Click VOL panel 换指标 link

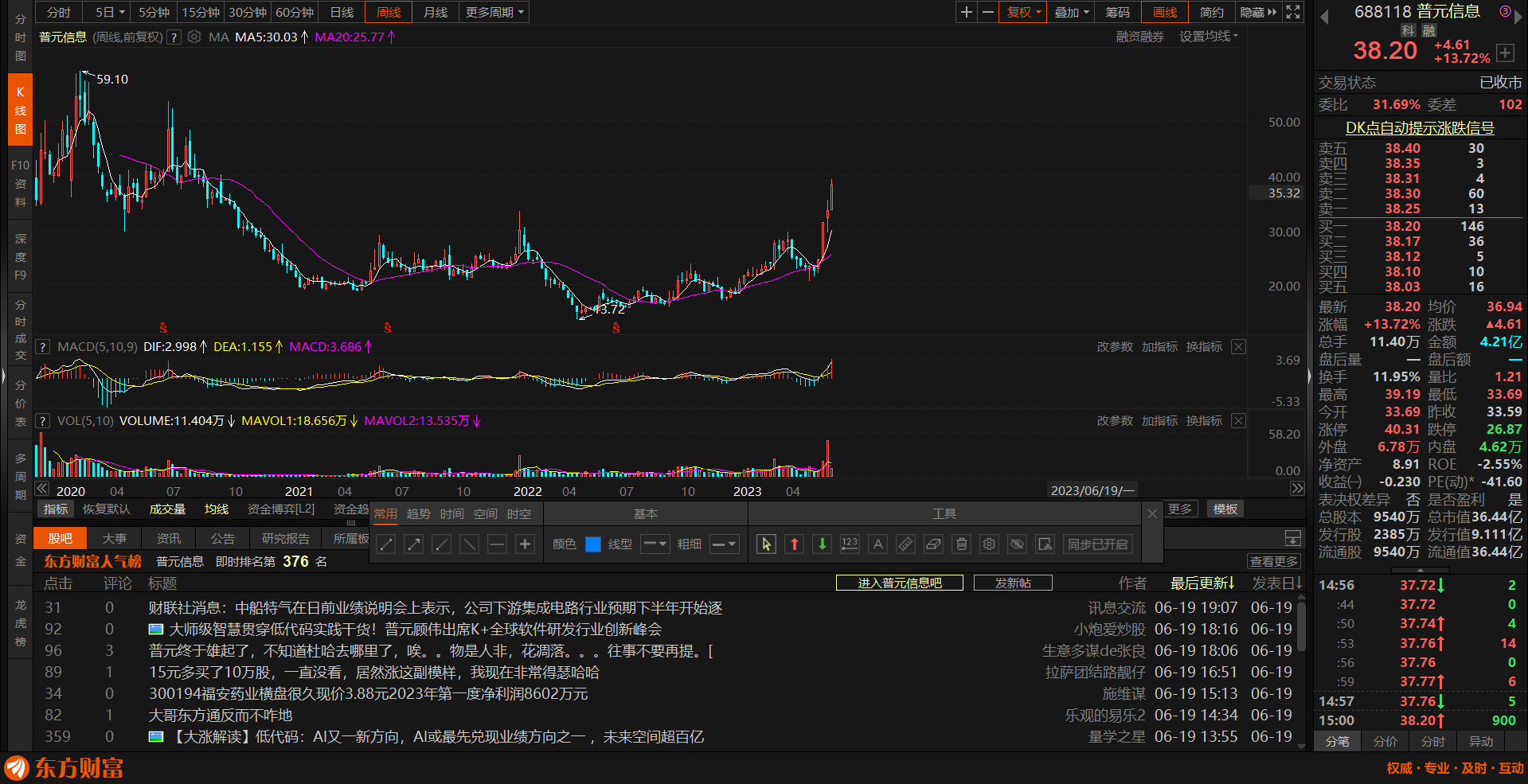pos(1204,421)
